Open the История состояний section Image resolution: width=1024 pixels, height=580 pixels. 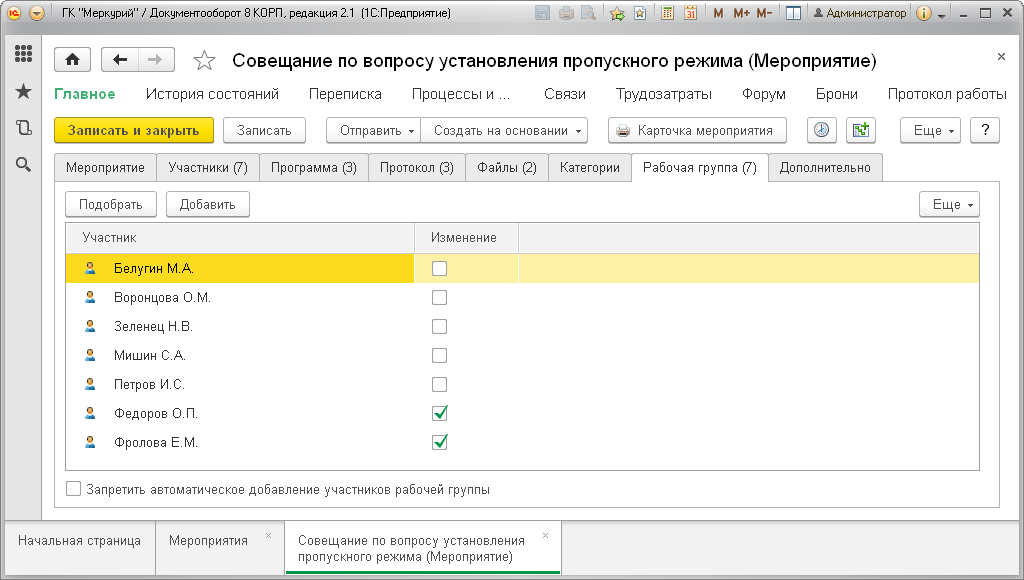[x=212, y=94]
